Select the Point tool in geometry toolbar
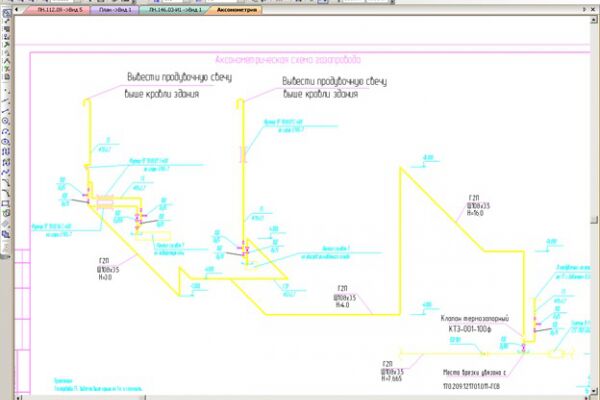 point(5,91)
